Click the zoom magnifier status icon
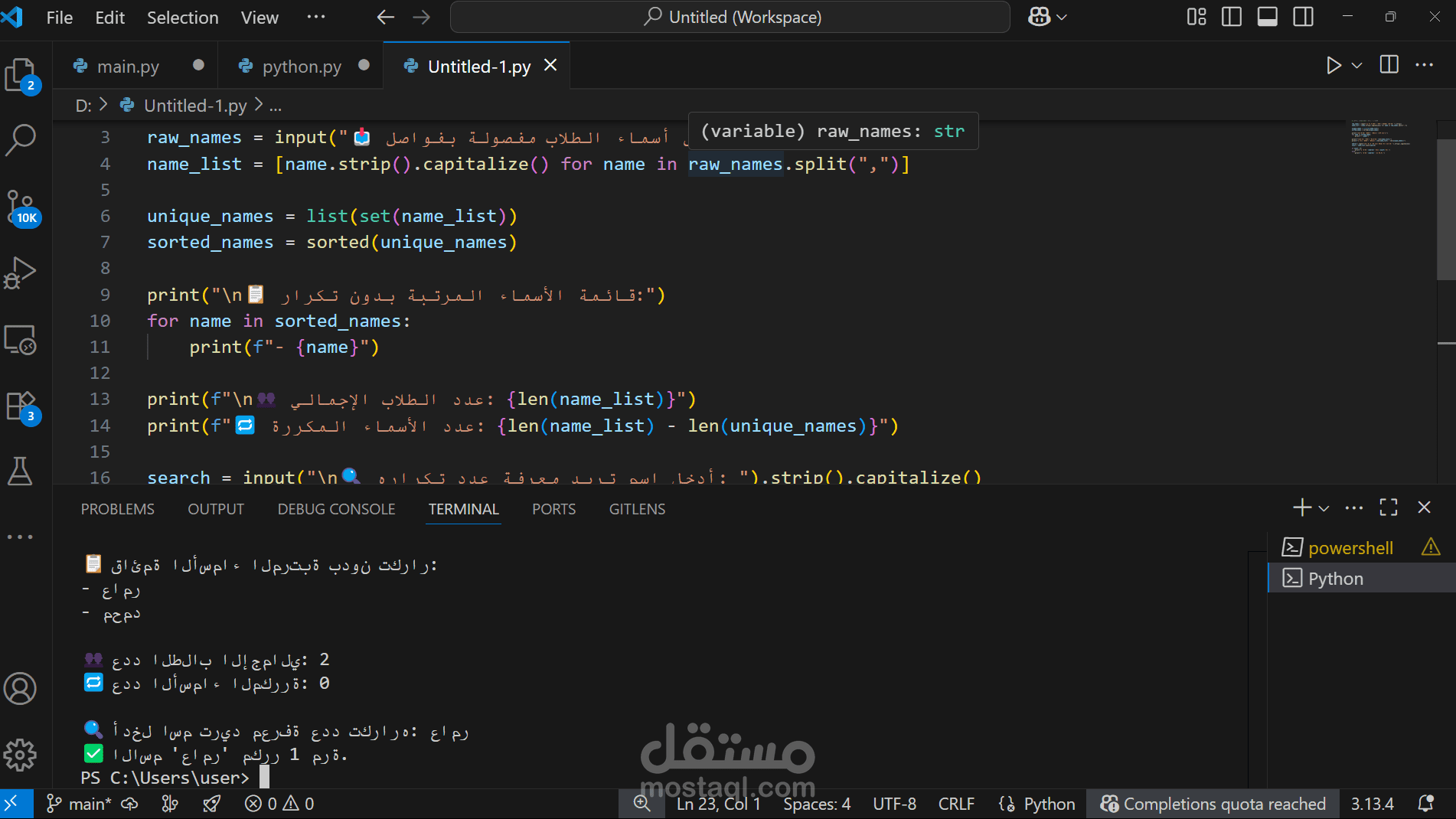The height and width of the screenshot is (819, 1456). (642, 804)
